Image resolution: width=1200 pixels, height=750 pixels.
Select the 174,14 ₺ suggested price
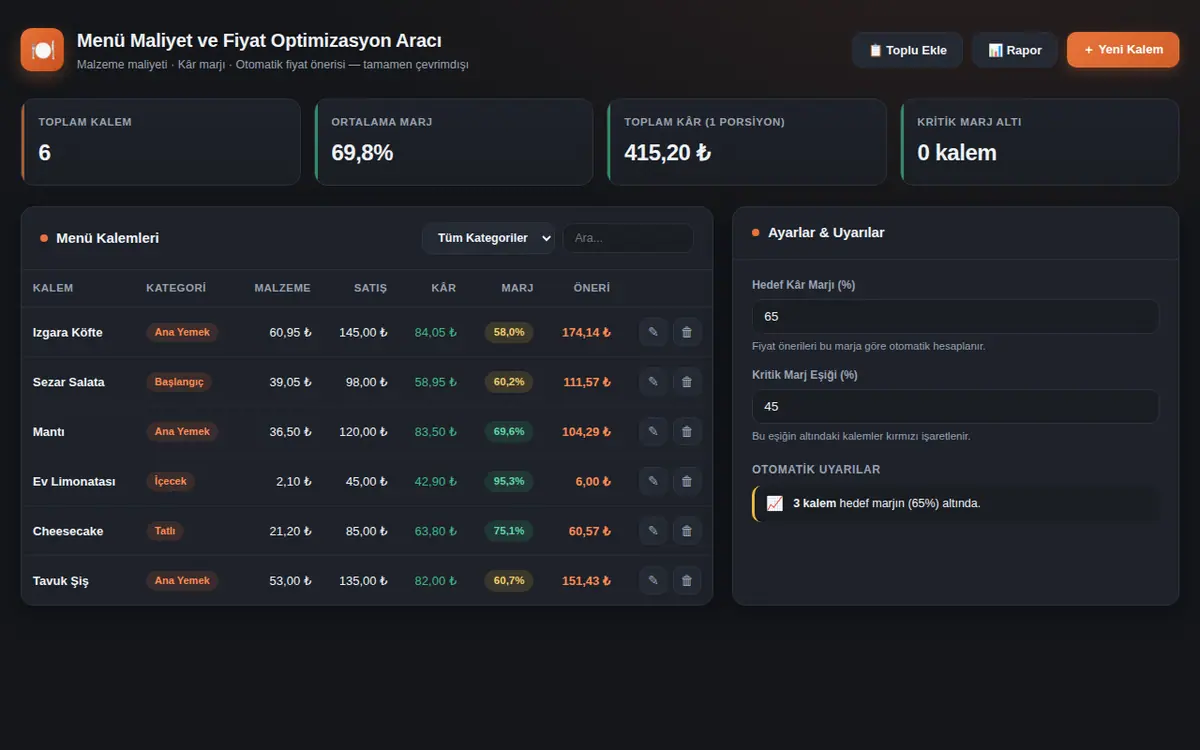(x=586, y=332)
